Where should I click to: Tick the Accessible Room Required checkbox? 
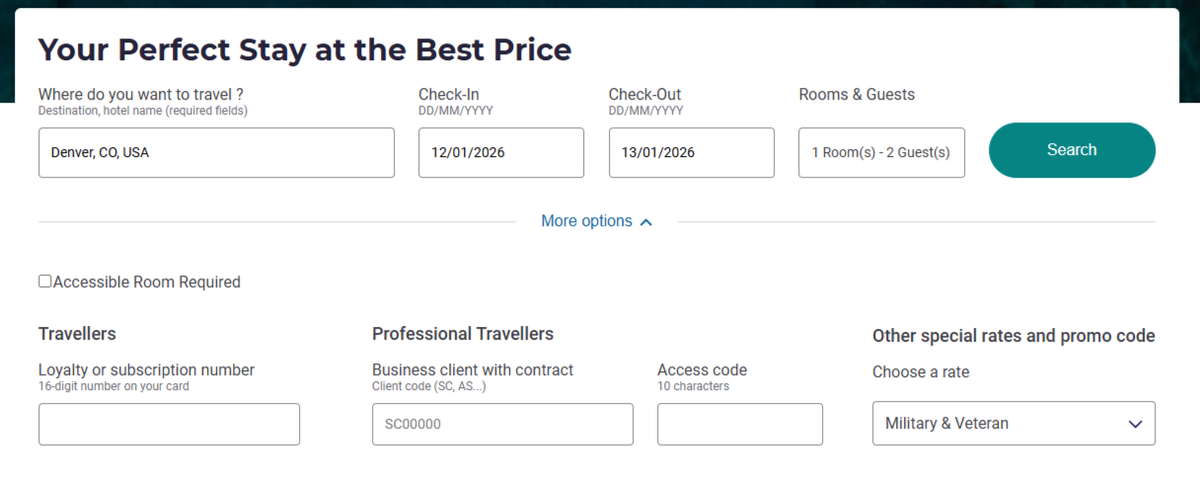coord(45,282)
